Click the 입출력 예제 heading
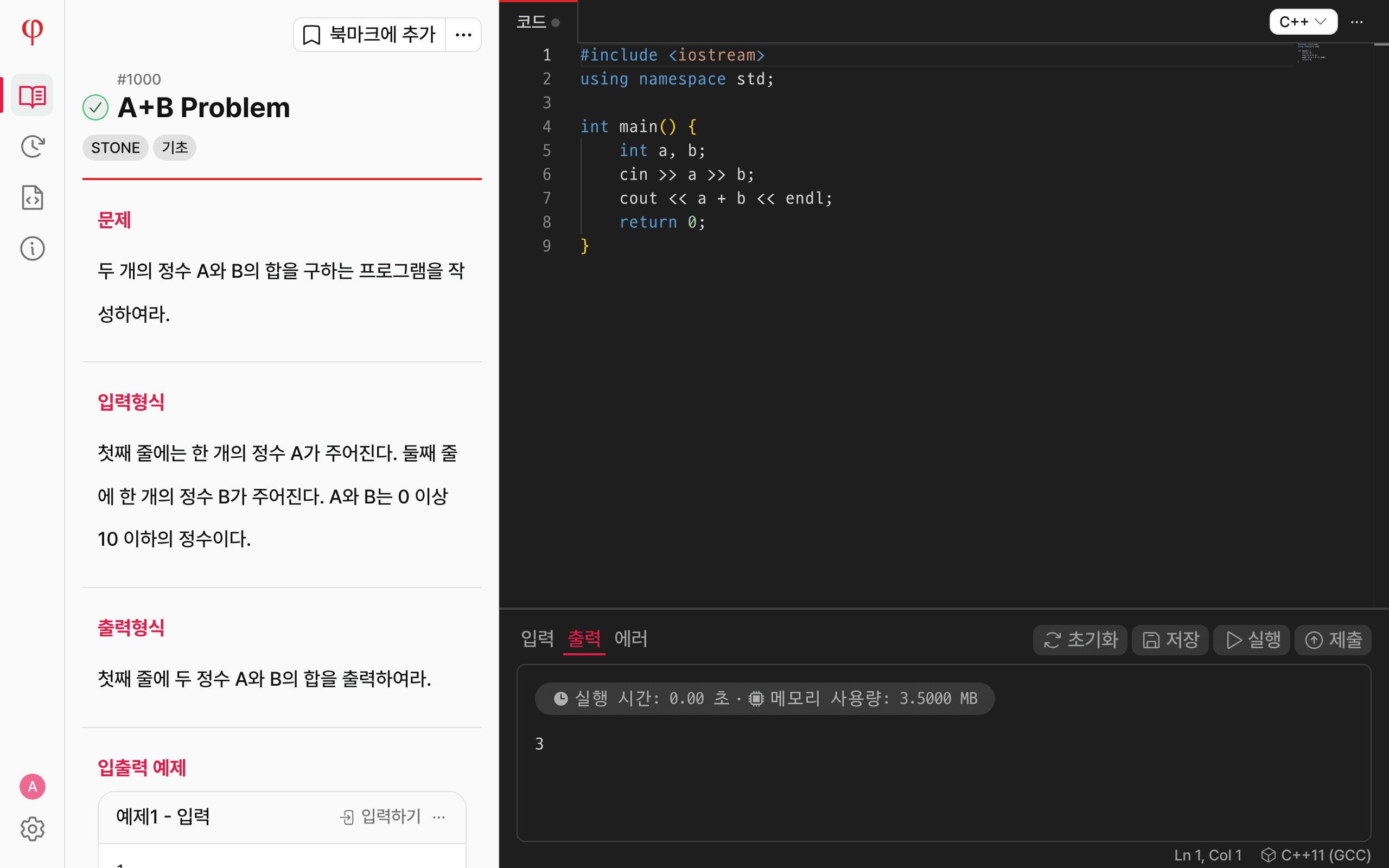 point(142,768)
